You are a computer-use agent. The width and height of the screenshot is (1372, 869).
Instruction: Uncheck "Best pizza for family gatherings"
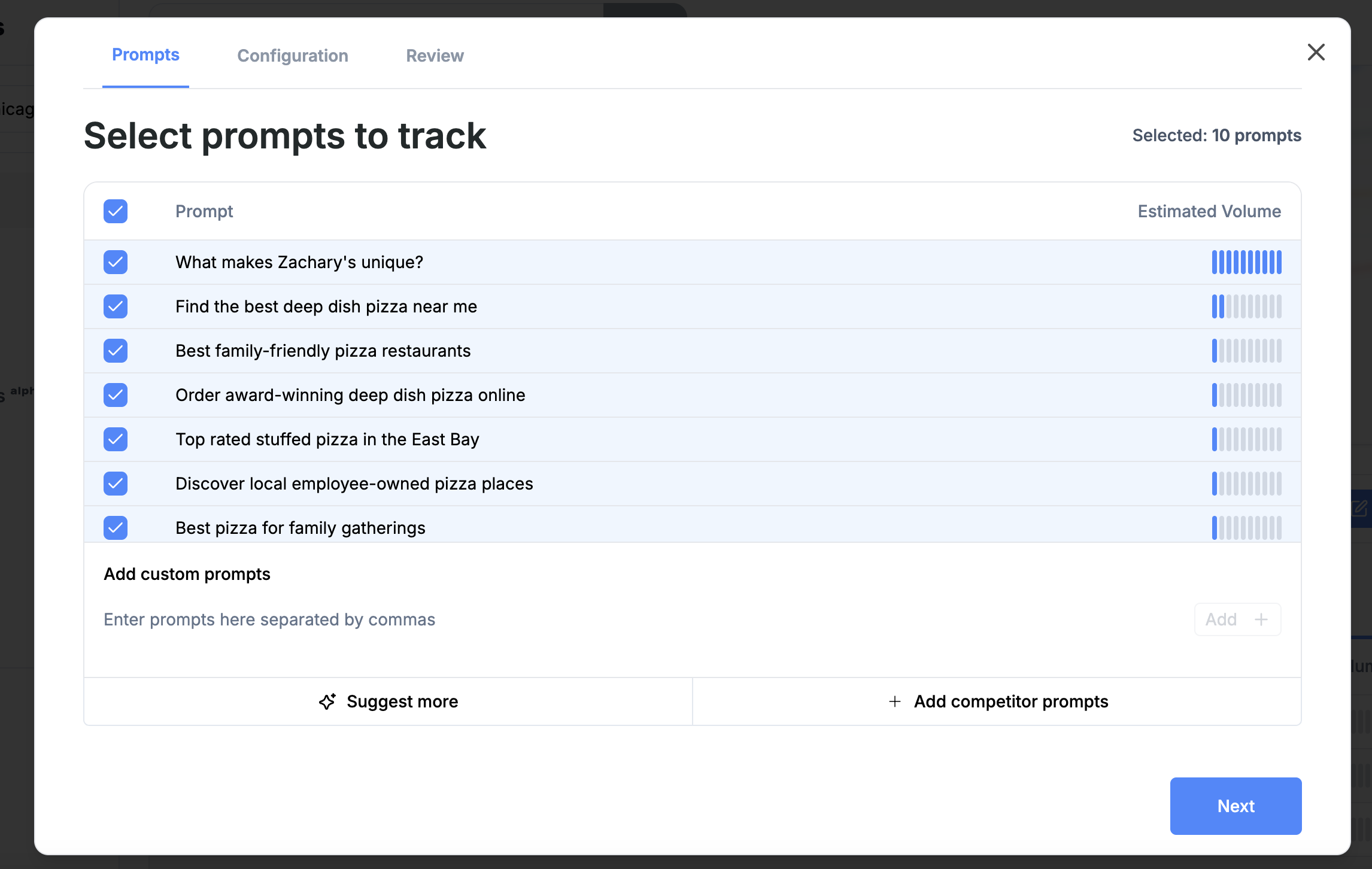point(116,528)
